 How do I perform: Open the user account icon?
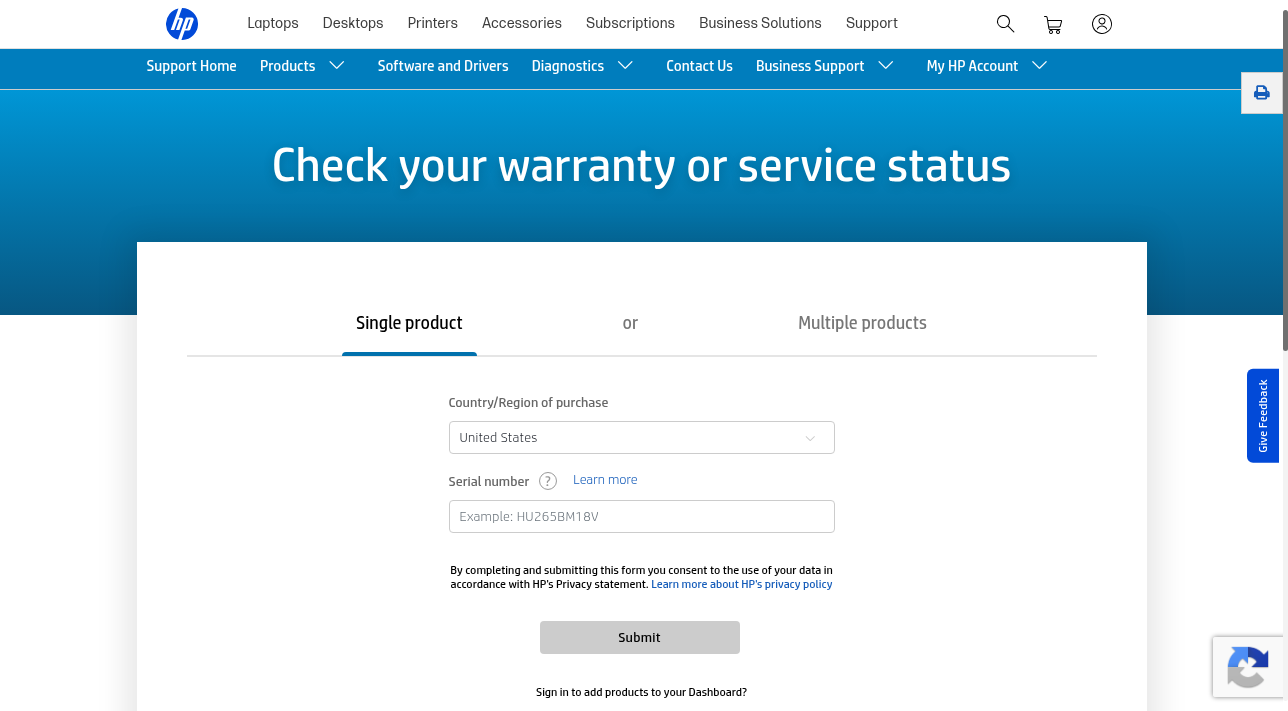point(1102,24)
